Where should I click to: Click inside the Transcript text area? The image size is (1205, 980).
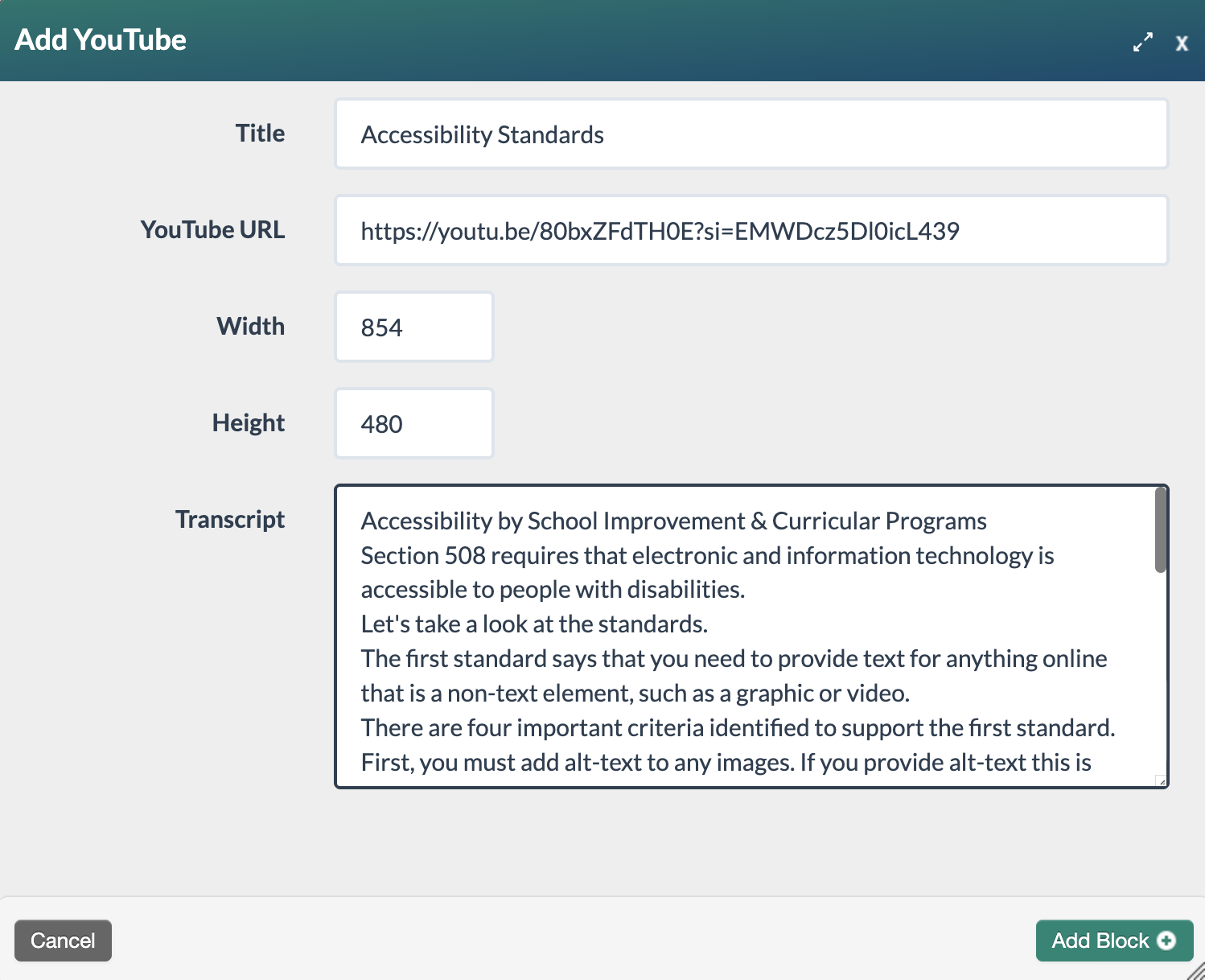pyautogui.click(x=751, y=636)
